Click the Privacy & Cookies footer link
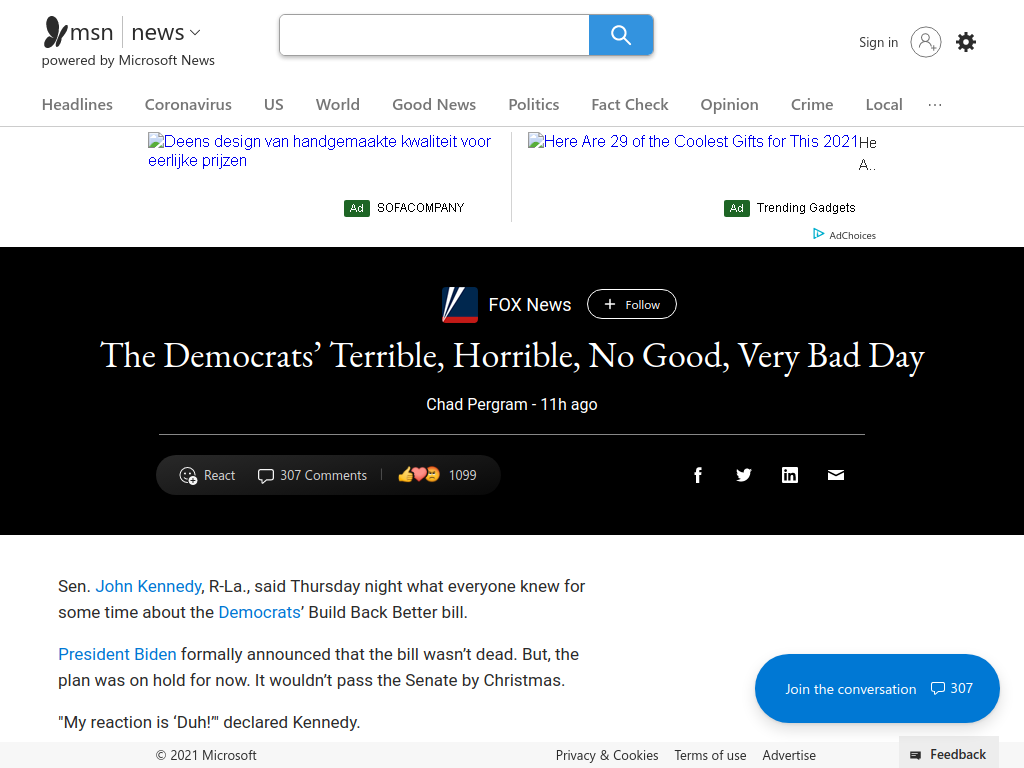 607,756
